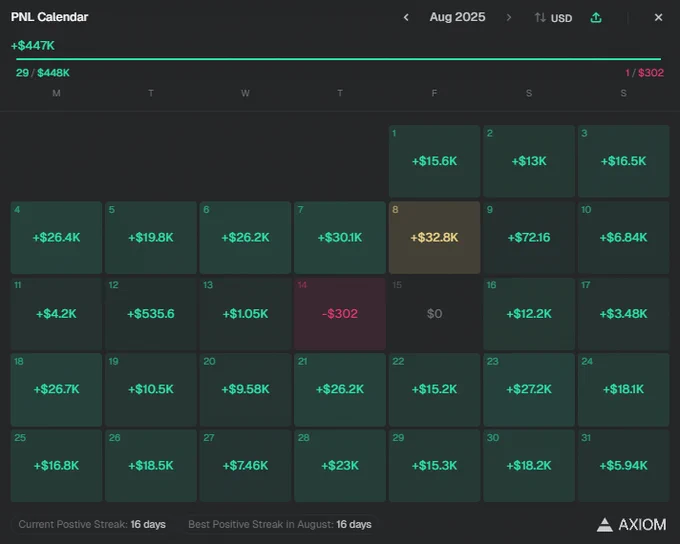Screen dimensions: 680x544
Task: Select day 9 with +$72.16
Action: click(529, 237)
